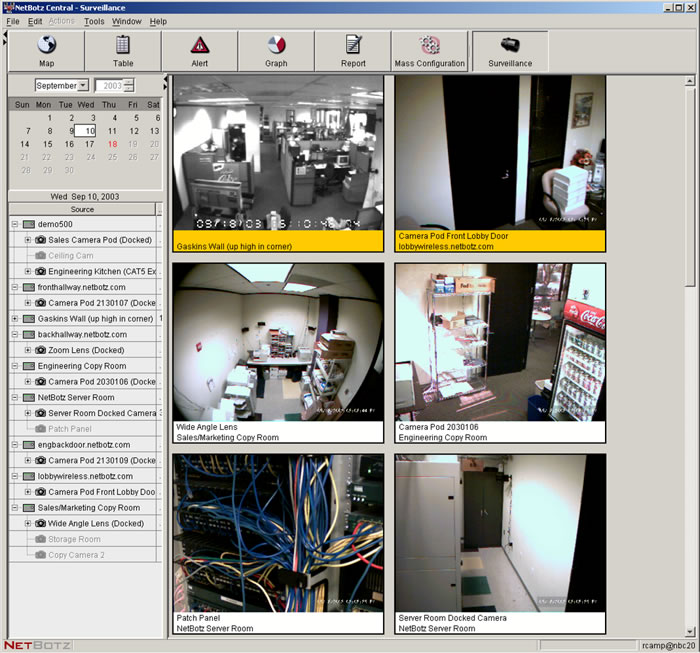The image size is (700, 653).
Task: Open the Alert view
Action: tap(200, 51)
